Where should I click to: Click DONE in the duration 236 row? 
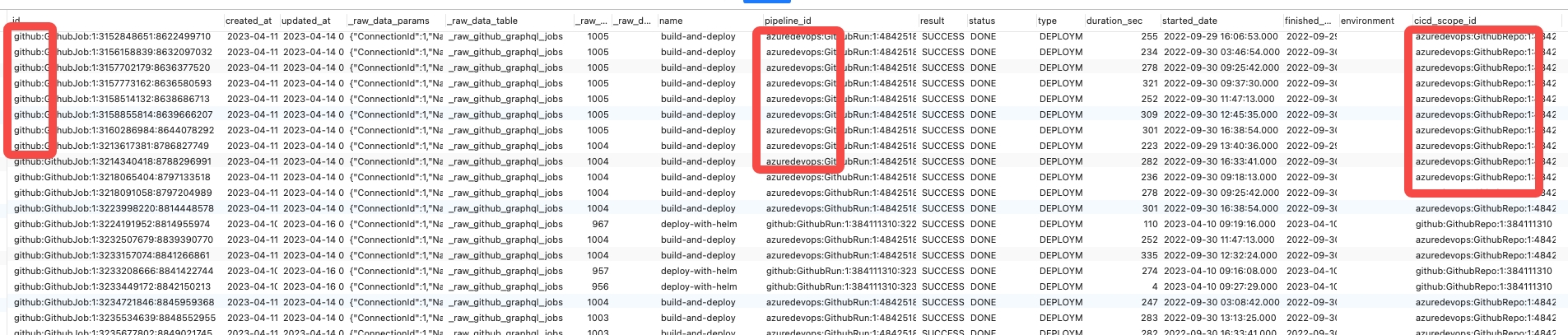(983, 177)
